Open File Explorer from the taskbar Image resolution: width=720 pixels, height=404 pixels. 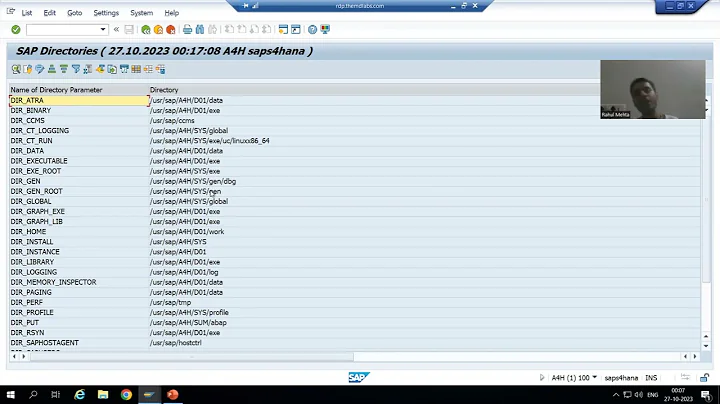click(x=103, y=394)
